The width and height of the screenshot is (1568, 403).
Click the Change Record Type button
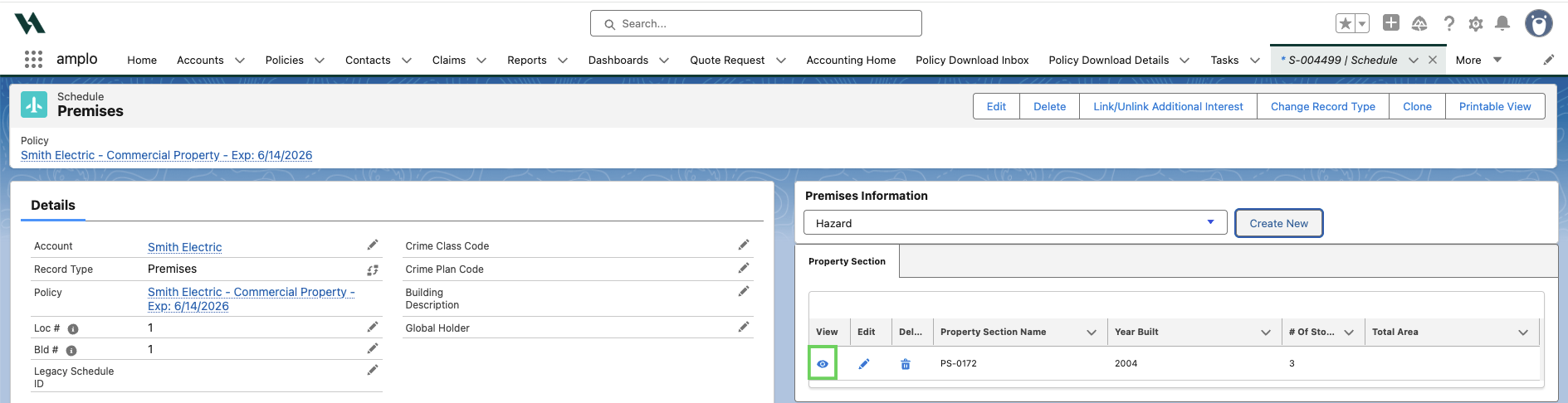[x=1323, y=106]
